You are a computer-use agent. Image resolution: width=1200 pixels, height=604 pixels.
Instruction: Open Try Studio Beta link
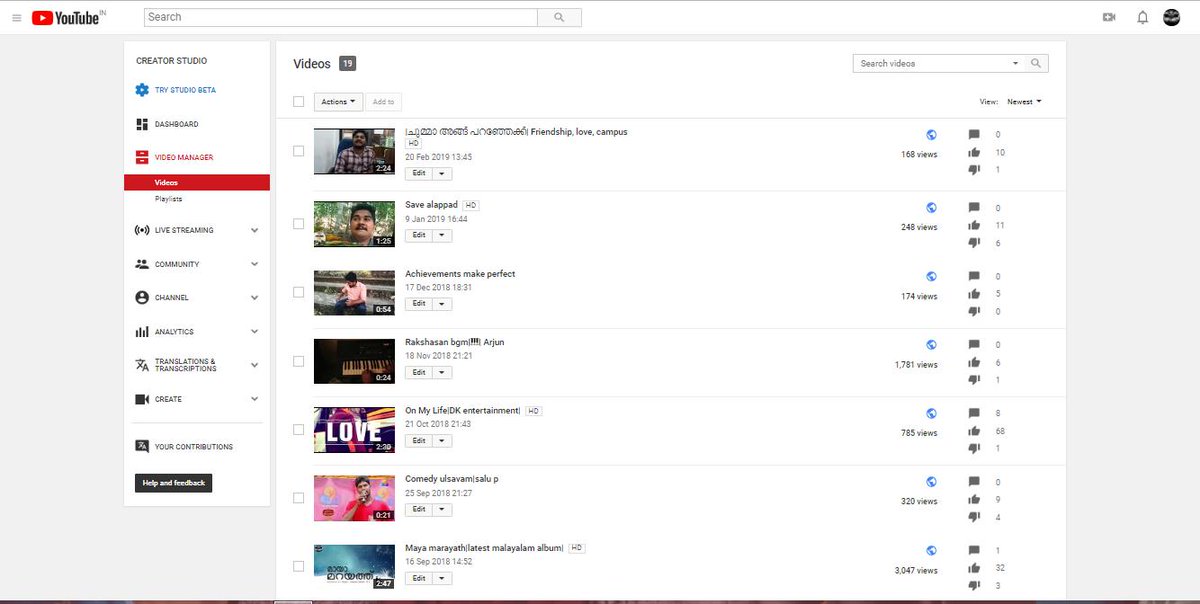pyautogui.click(x=185, y=90)
